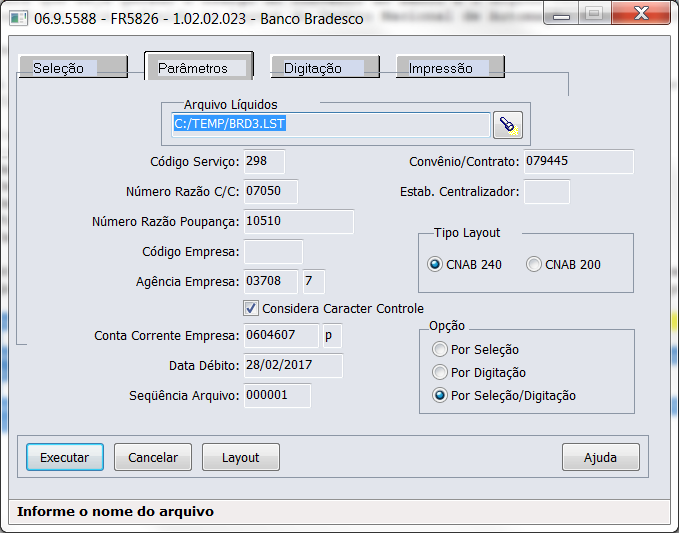Open the Layout button
The height and width of the screenshot is (533, 679).
[241, 457]
